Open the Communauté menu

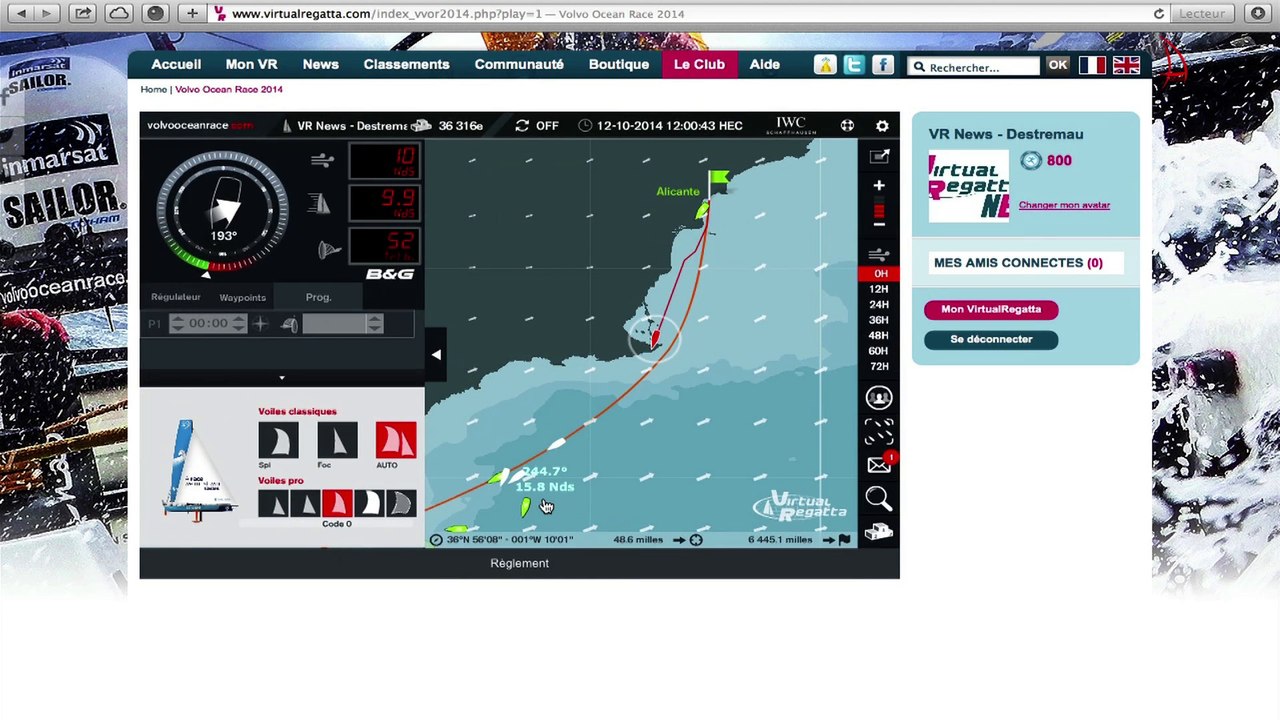point(519,64)
